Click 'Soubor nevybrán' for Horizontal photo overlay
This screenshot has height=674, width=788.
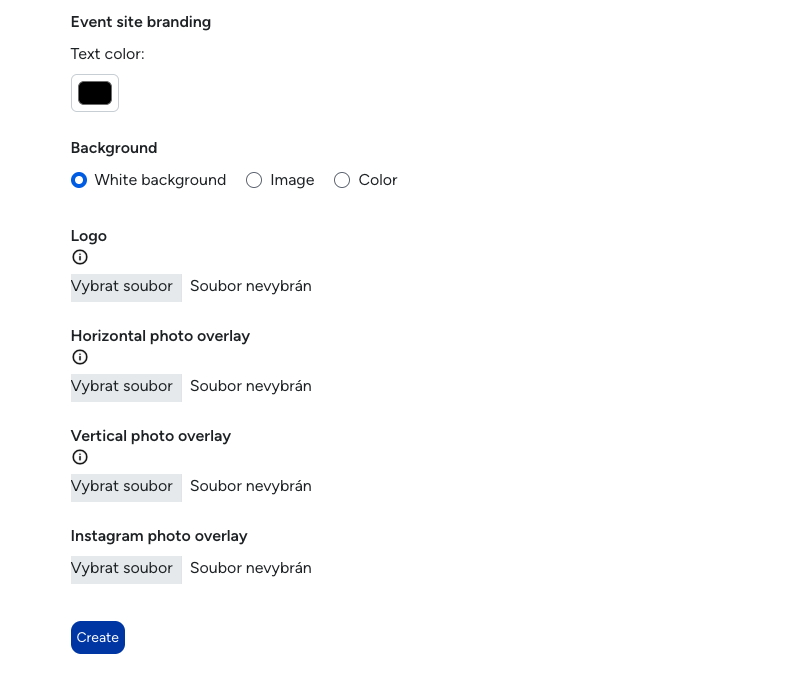pyautogui.click(x=251, y=386)
